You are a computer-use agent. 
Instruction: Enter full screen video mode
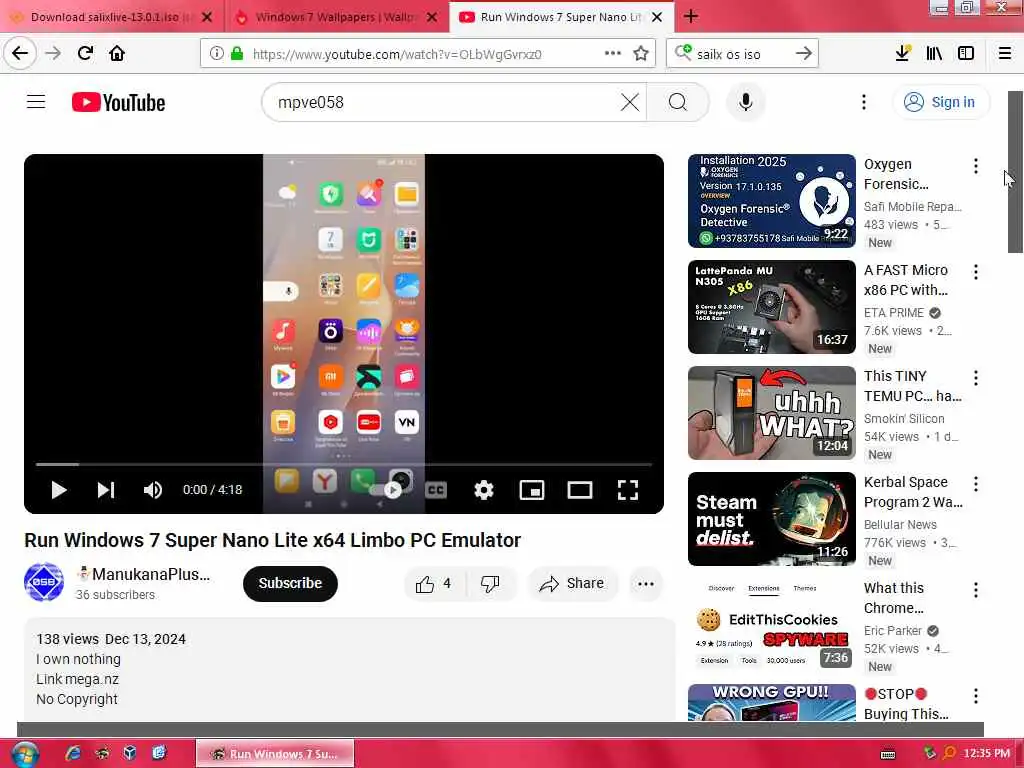(x=628, y=490)
